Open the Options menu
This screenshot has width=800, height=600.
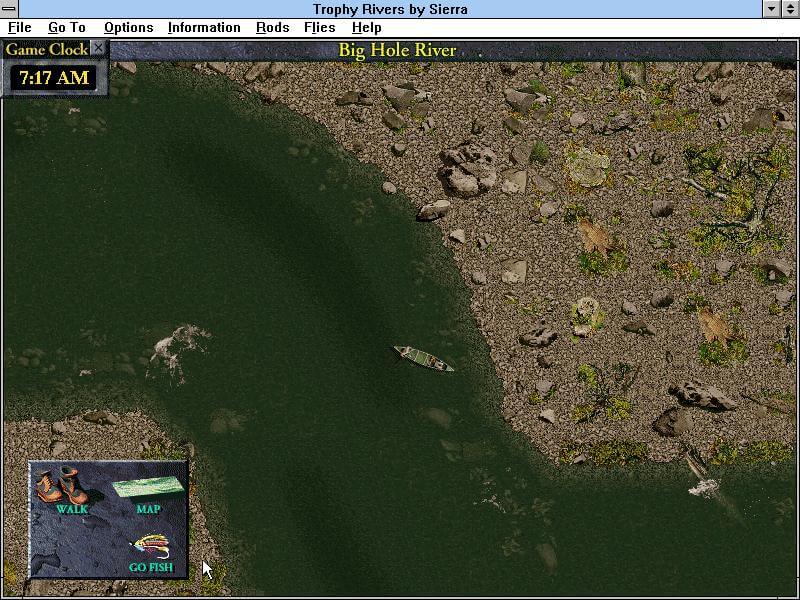pyautogui.click(x=129, y=28)
